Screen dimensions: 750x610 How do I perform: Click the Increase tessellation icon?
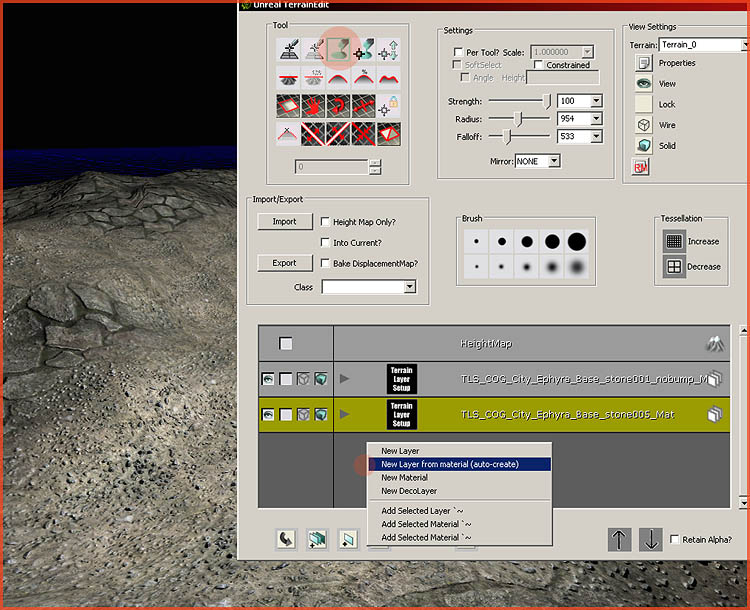(674, 241)
